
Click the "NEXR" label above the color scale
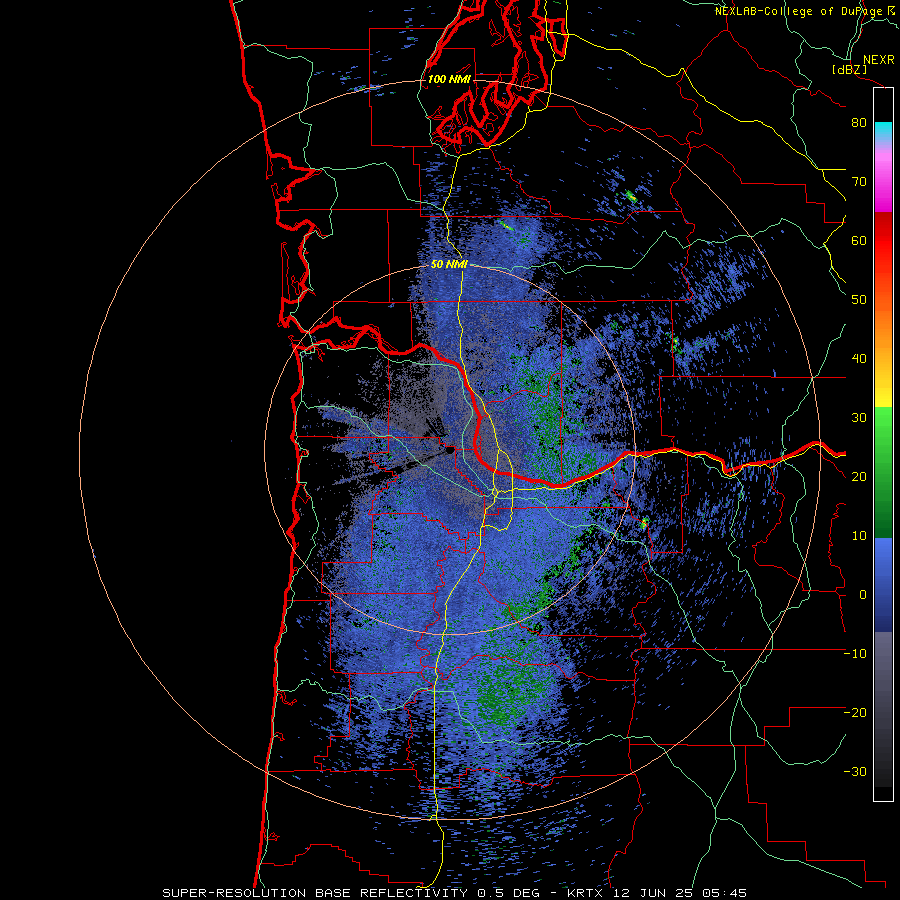click(878, 60)
